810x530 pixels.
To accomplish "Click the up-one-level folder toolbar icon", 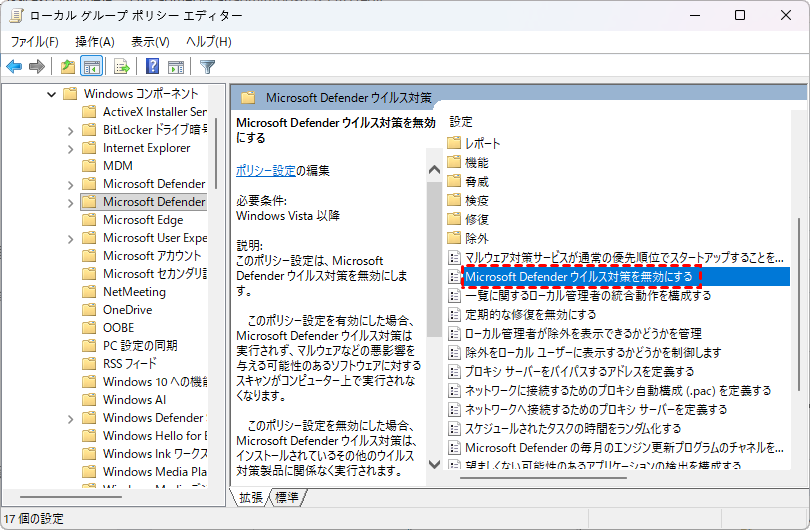I will [67, 67].
